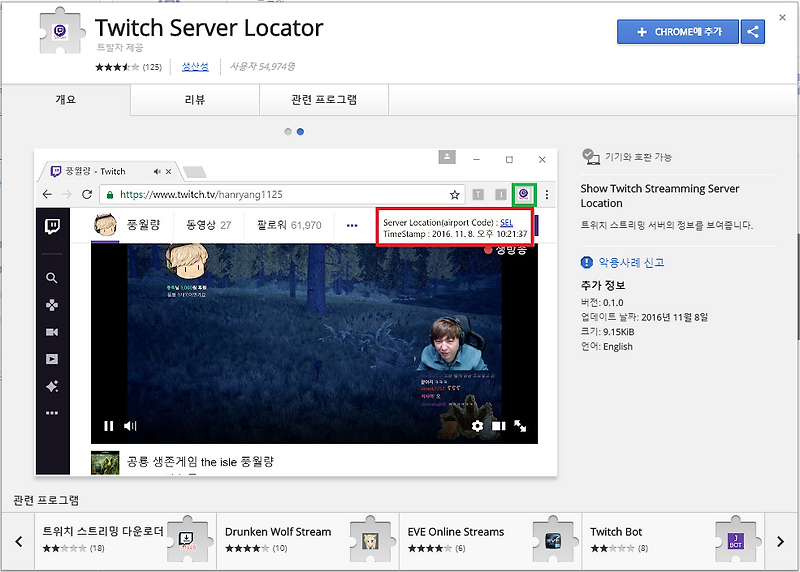
Task: Toggle fullscreen in video player
Action: (x=520, y=426)
